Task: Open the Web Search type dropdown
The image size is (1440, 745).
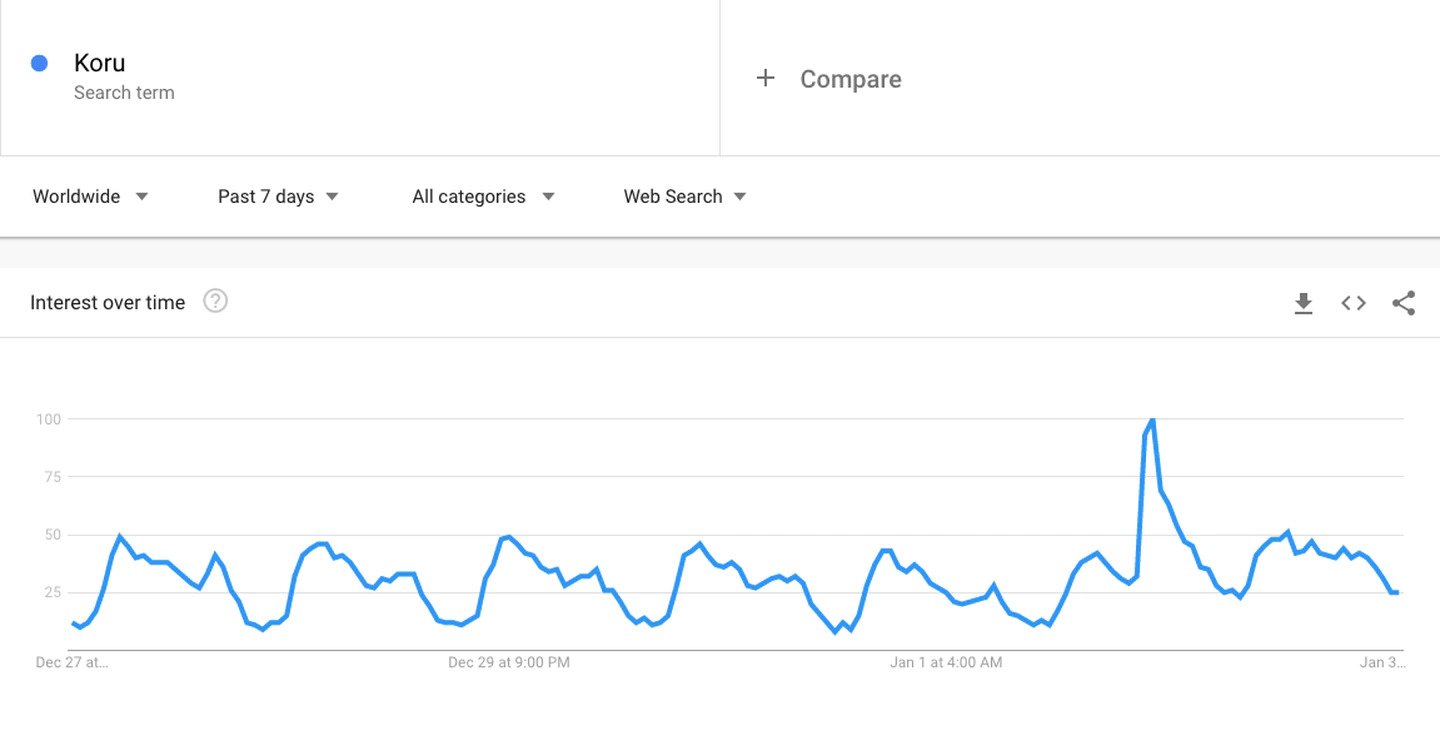Action: click(x=685, y=197)
